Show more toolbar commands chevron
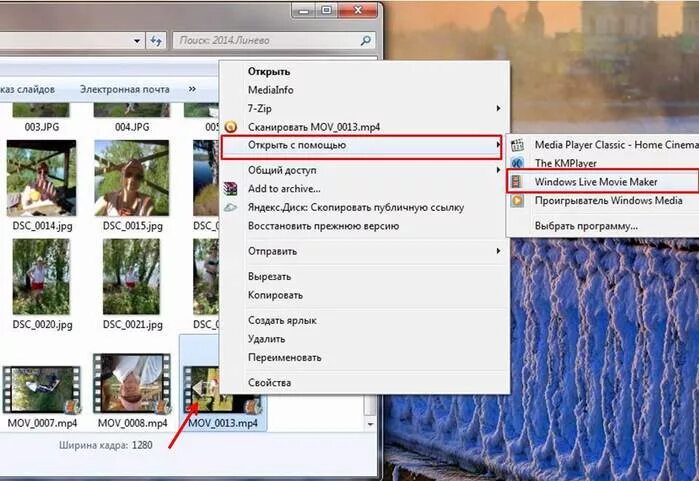This screenshot has height=481, width=699. (x=192, y=89)
